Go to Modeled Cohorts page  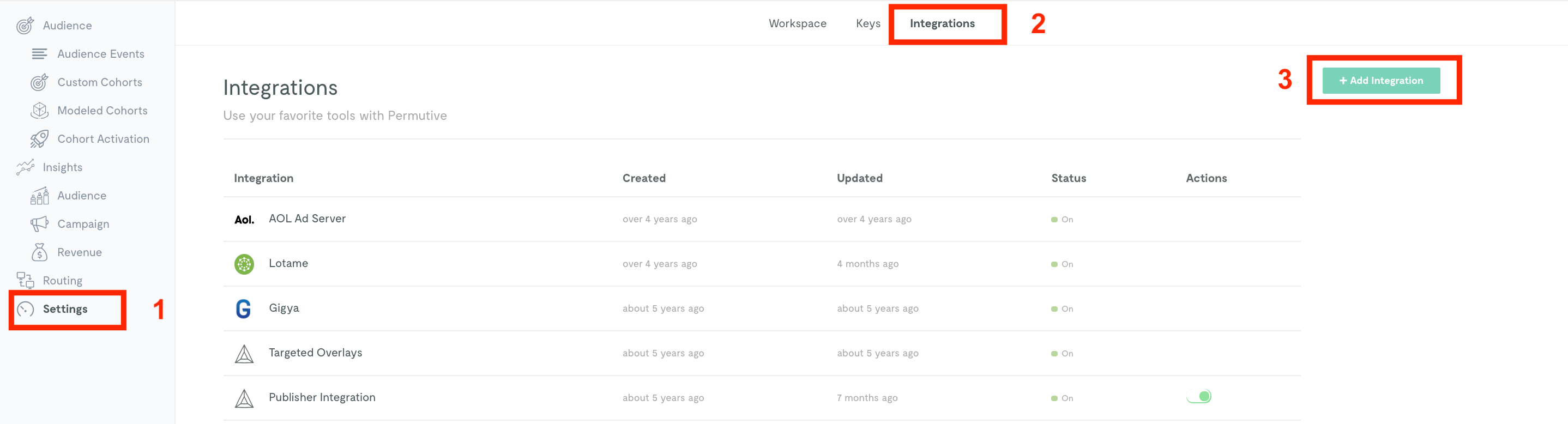102,111
